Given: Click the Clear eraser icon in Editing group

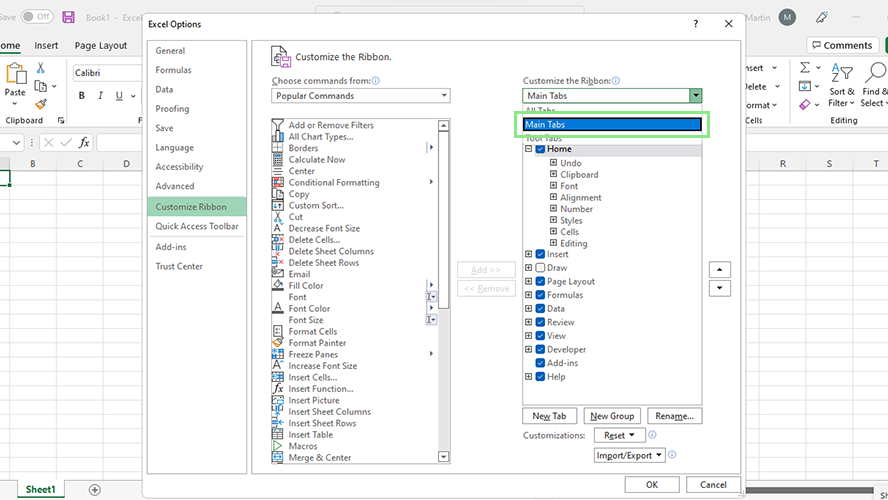Looking at the screenshot, I should click(805, 105).
